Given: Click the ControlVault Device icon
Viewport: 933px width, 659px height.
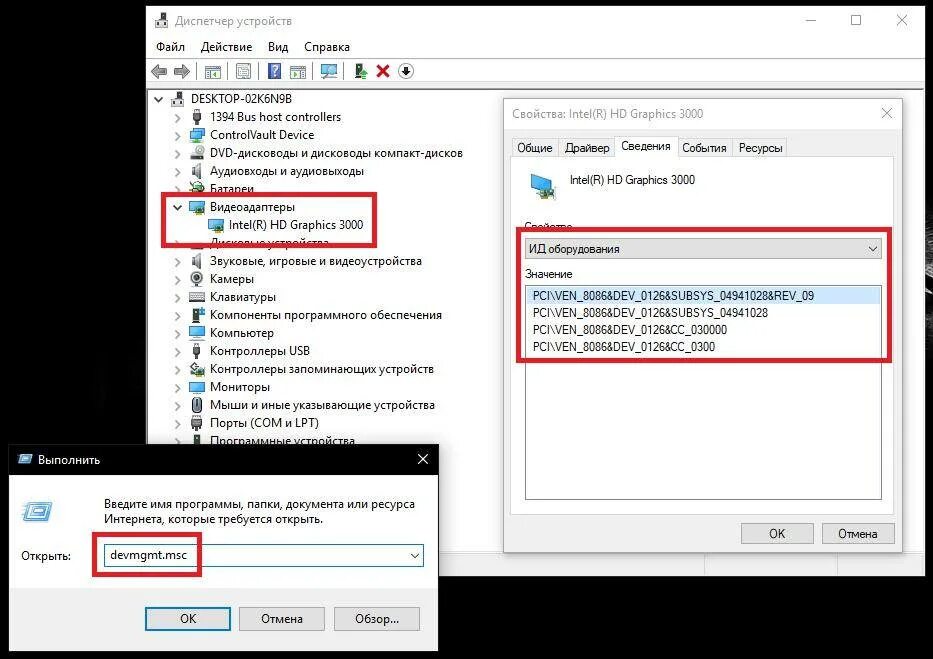Looking at the screenshot, I should pos(197,135).
